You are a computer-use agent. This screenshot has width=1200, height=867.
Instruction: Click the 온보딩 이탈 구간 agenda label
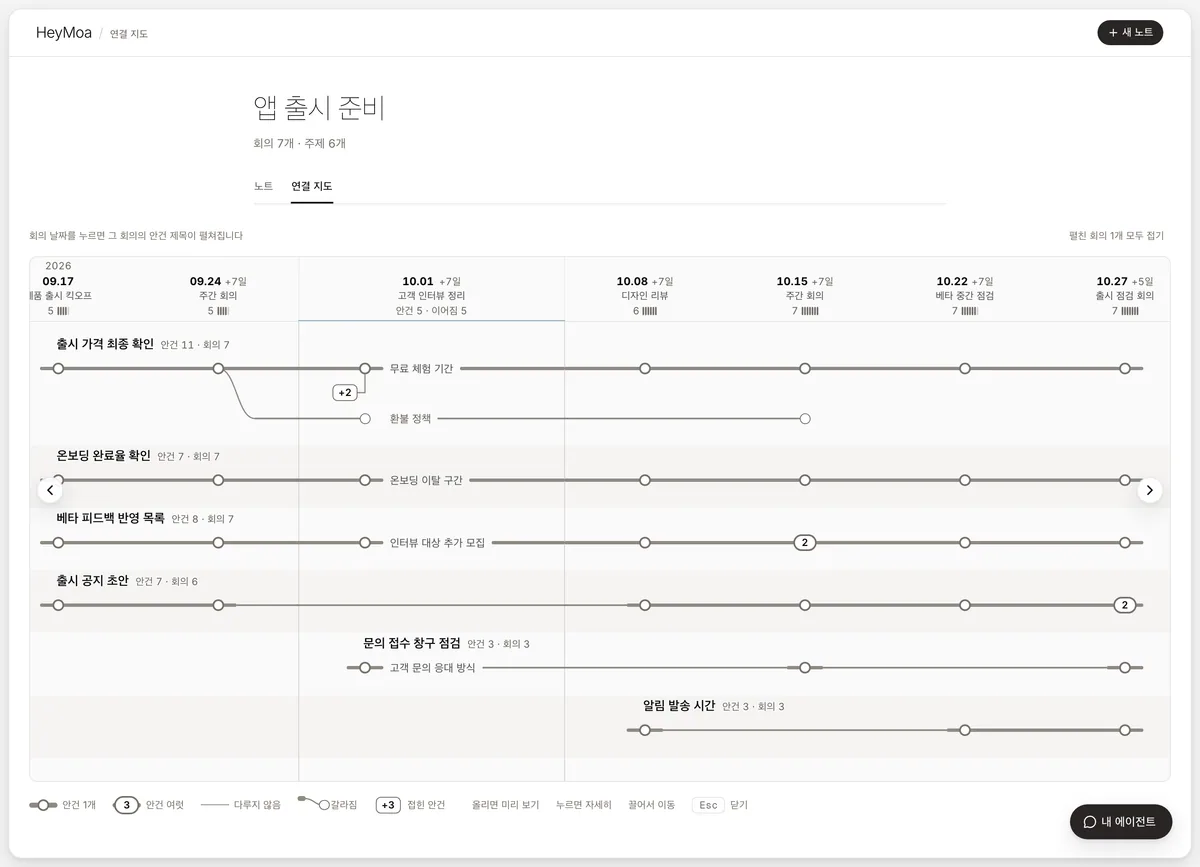(426, 481)
